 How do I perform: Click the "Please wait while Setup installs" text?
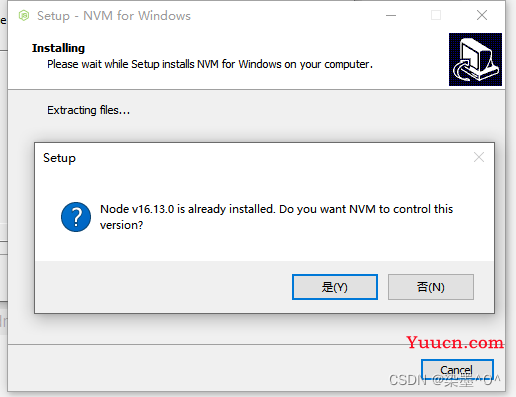coord(120,64)
